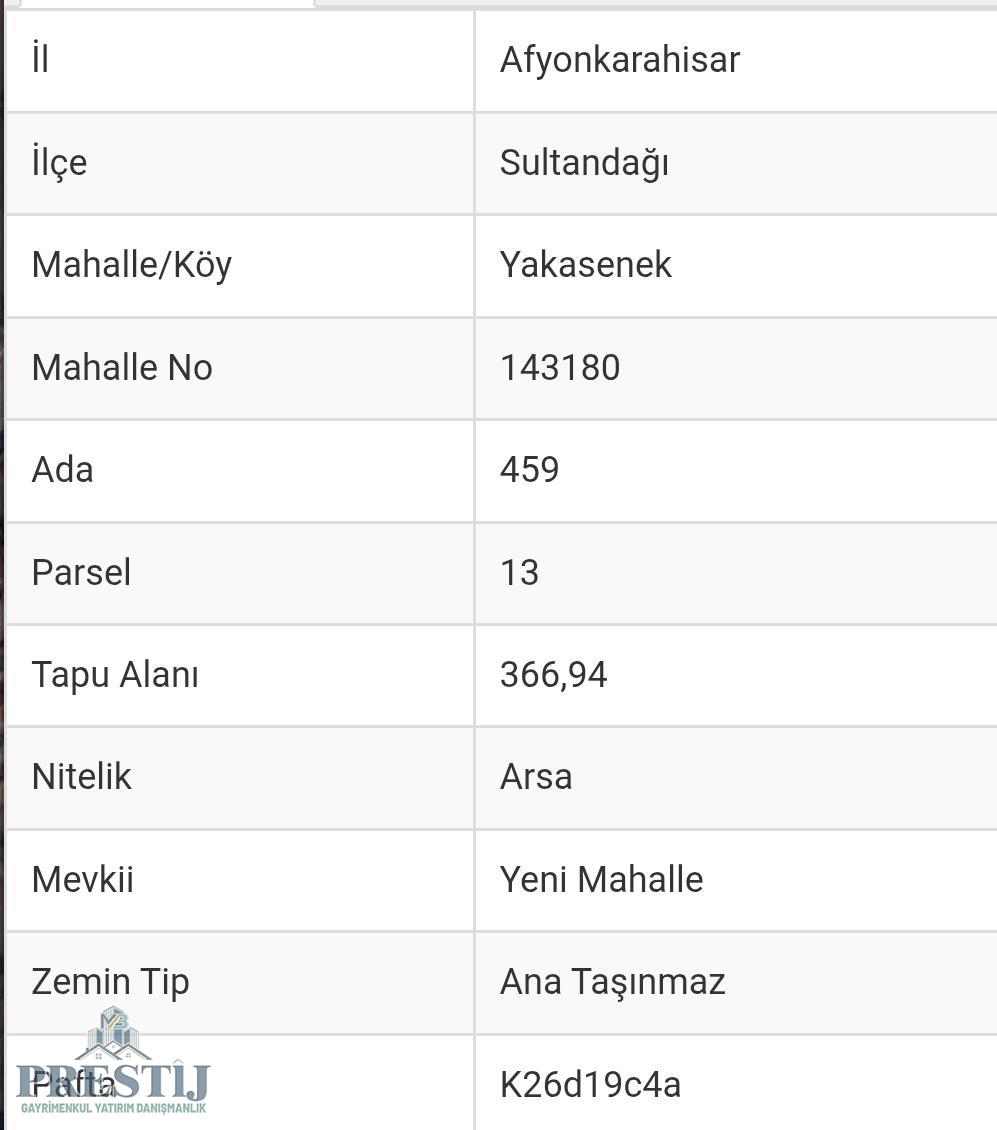Click the Ada value 459
This screenshot has height=1130, width=997.
pyautogui.click(x=529, y=470)
